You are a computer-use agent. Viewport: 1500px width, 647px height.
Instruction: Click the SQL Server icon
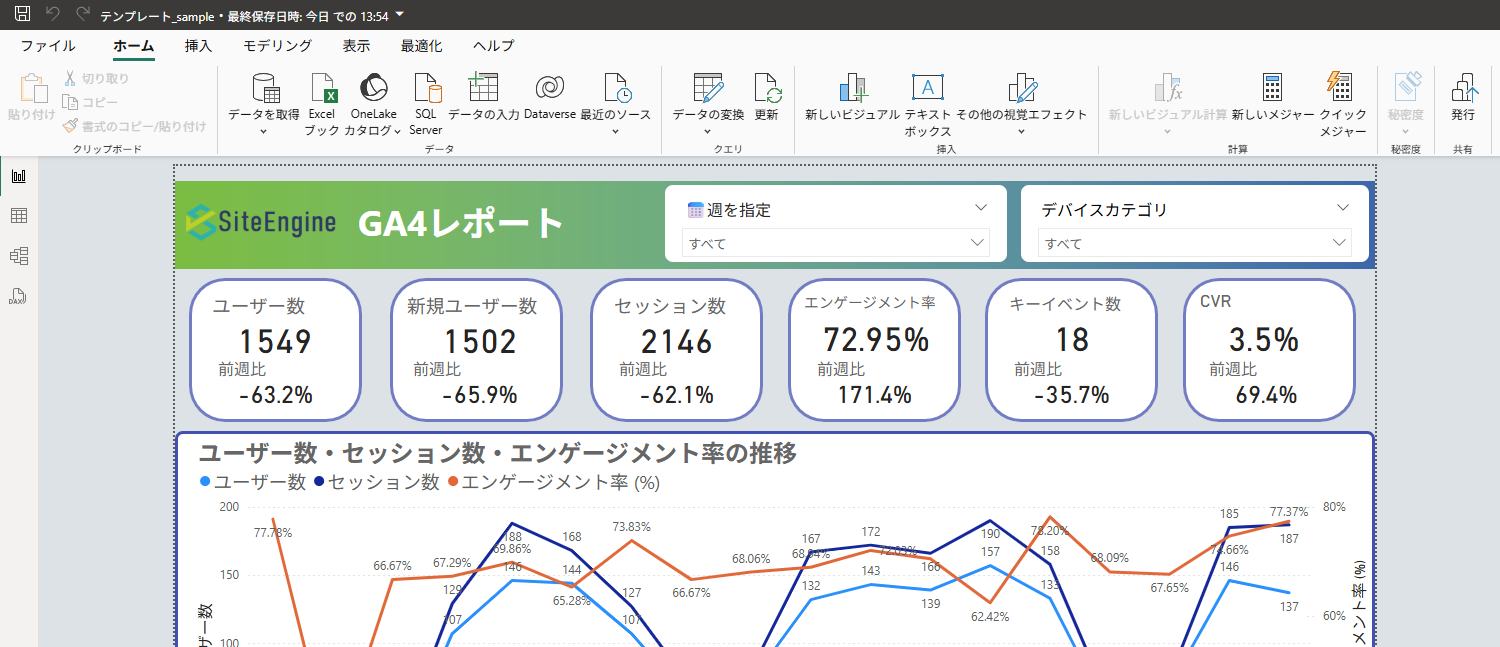click(x=426, y=88)
